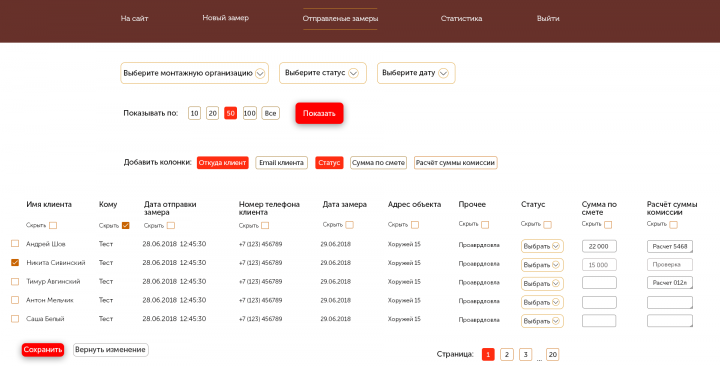
Task: Click the '15 000' estimate sum field
Action: point(599,265)
